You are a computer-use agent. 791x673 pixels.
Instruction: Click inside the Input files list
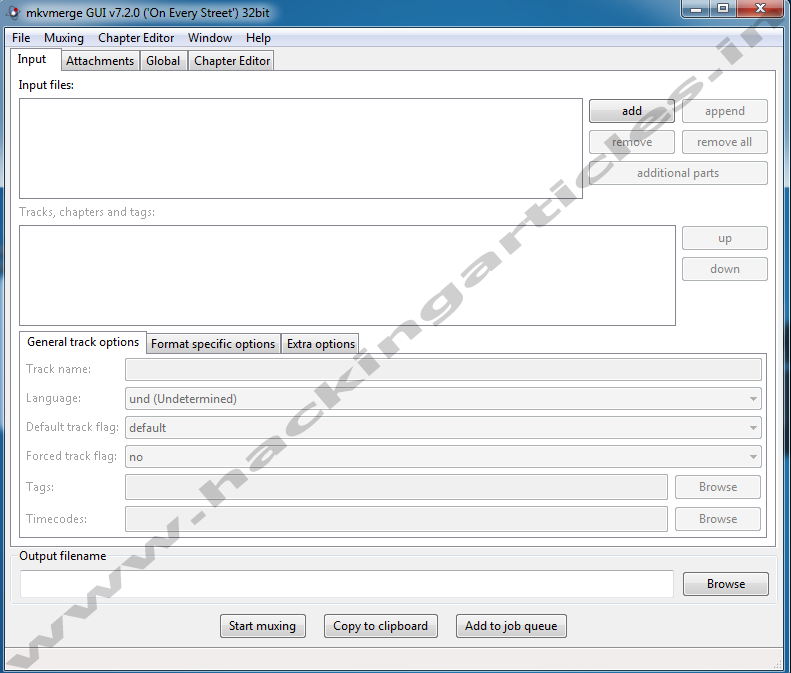[301, 148]
